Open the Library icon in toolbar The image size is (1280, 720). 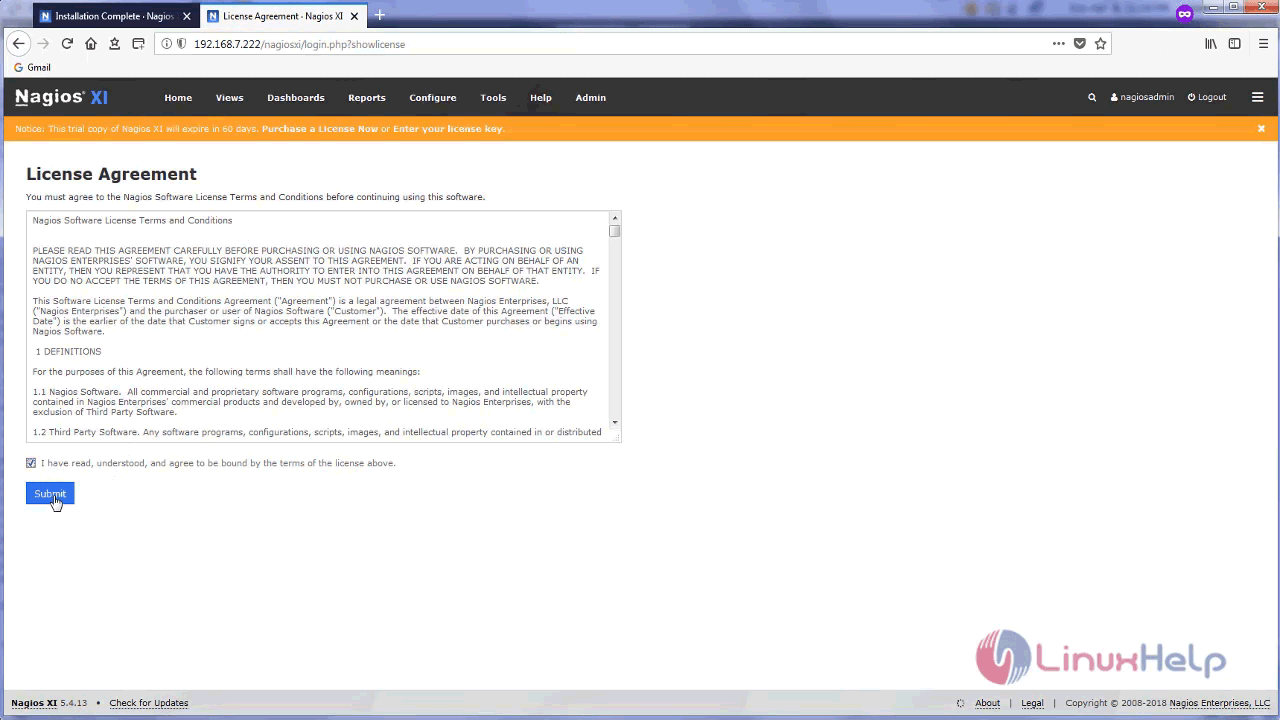(x=1211, y=44)
